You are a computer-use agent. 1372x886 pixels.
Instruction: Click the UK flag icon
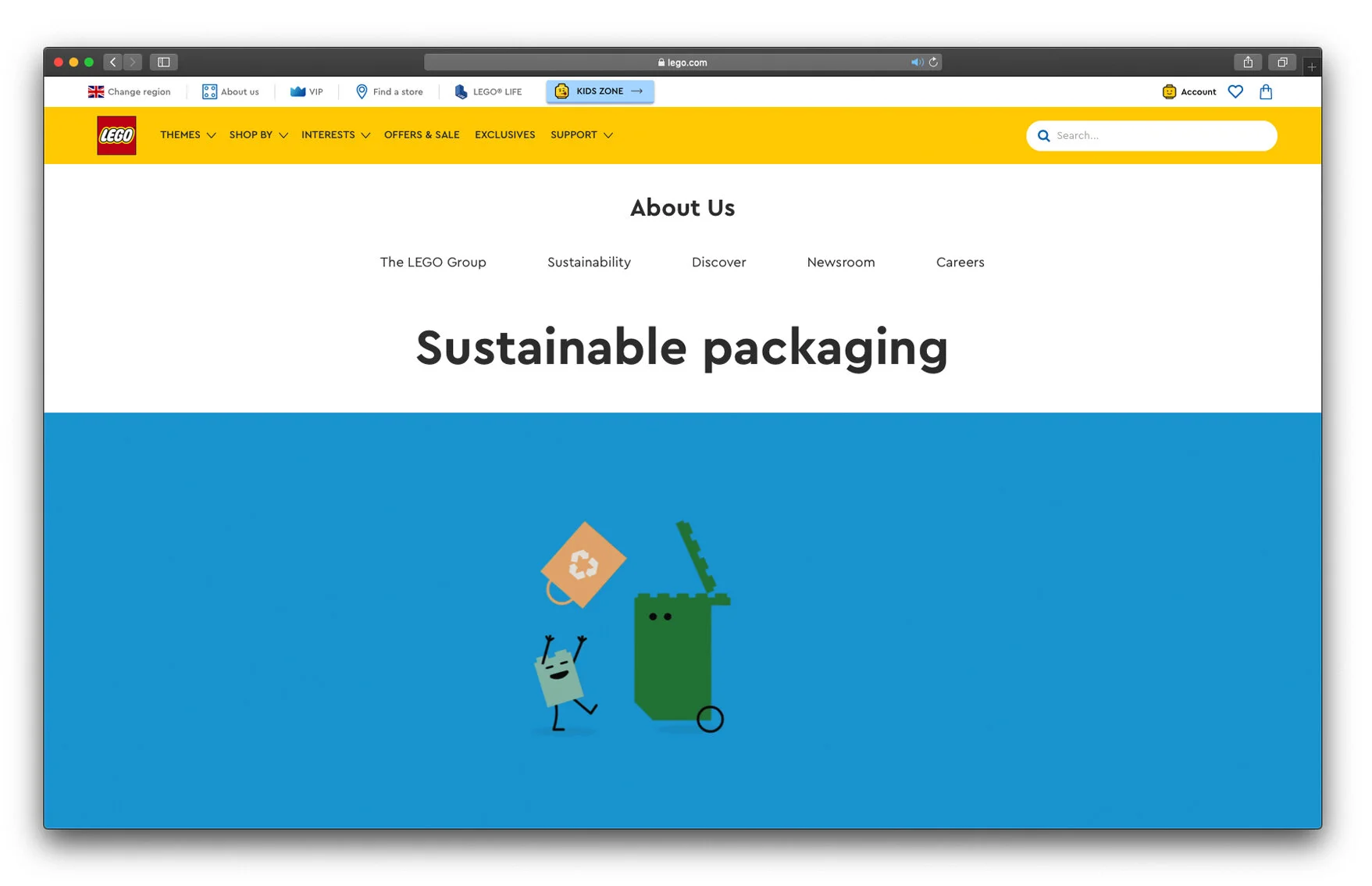pos(96,91)
